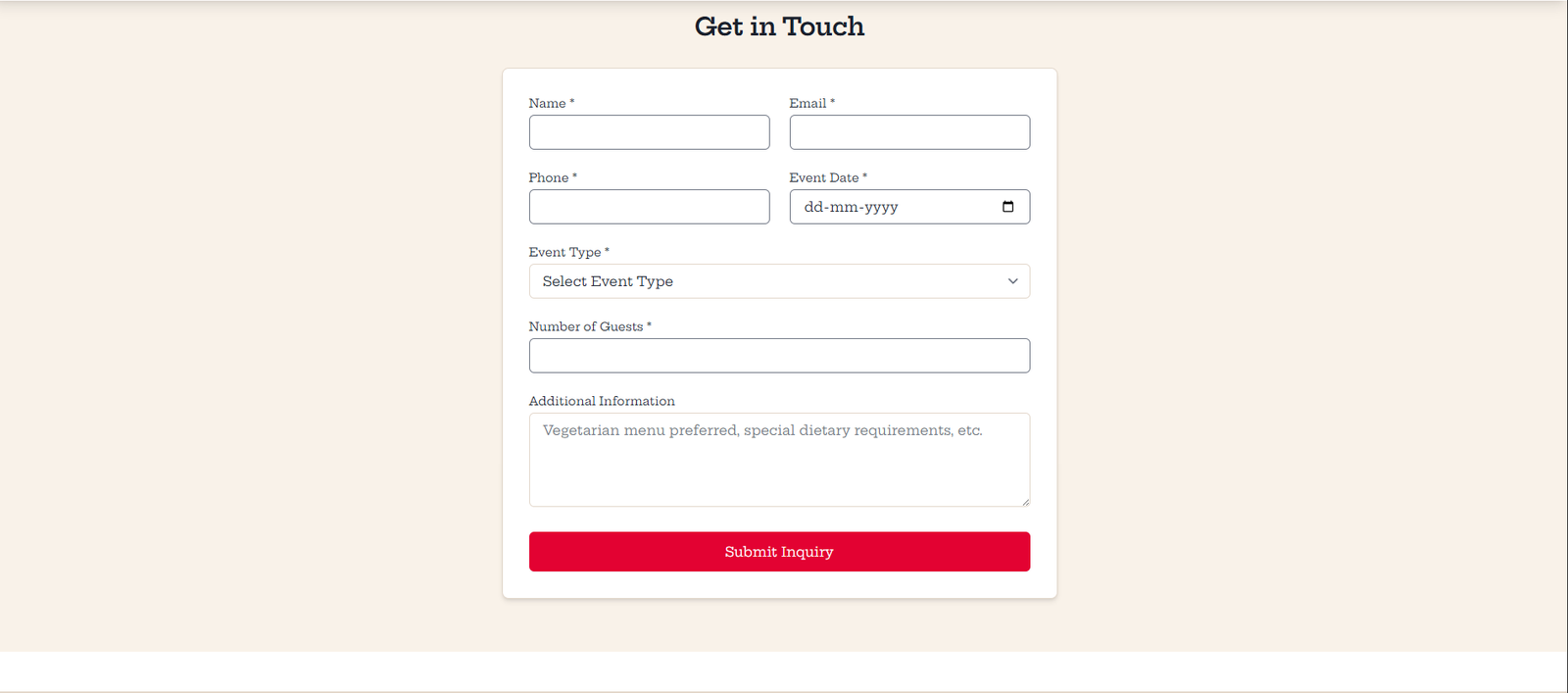Focus the Number of Guests field

coord(779,356)
